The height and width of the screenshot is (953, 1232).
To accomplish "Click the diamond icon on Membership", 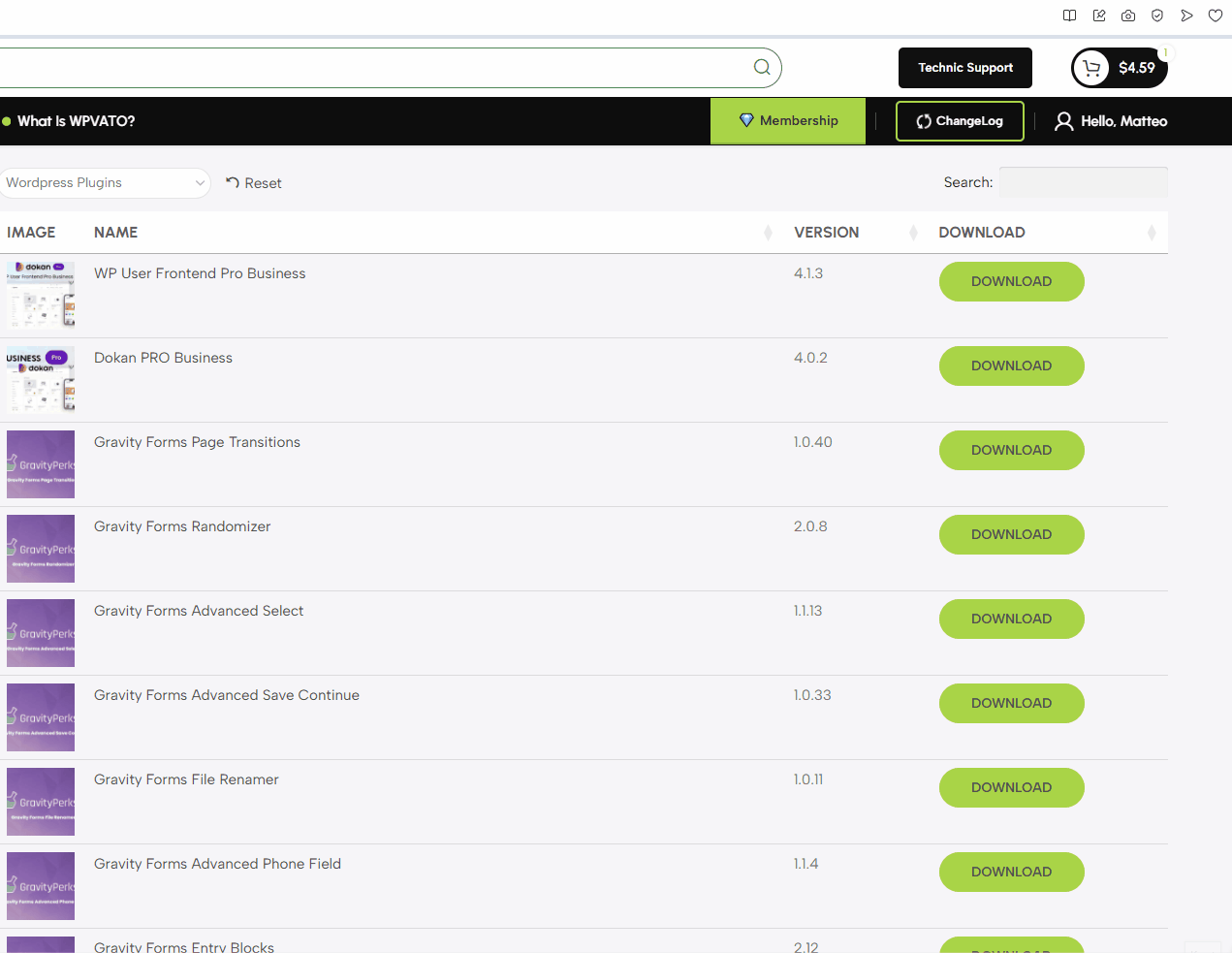I will tap(746, 120).
